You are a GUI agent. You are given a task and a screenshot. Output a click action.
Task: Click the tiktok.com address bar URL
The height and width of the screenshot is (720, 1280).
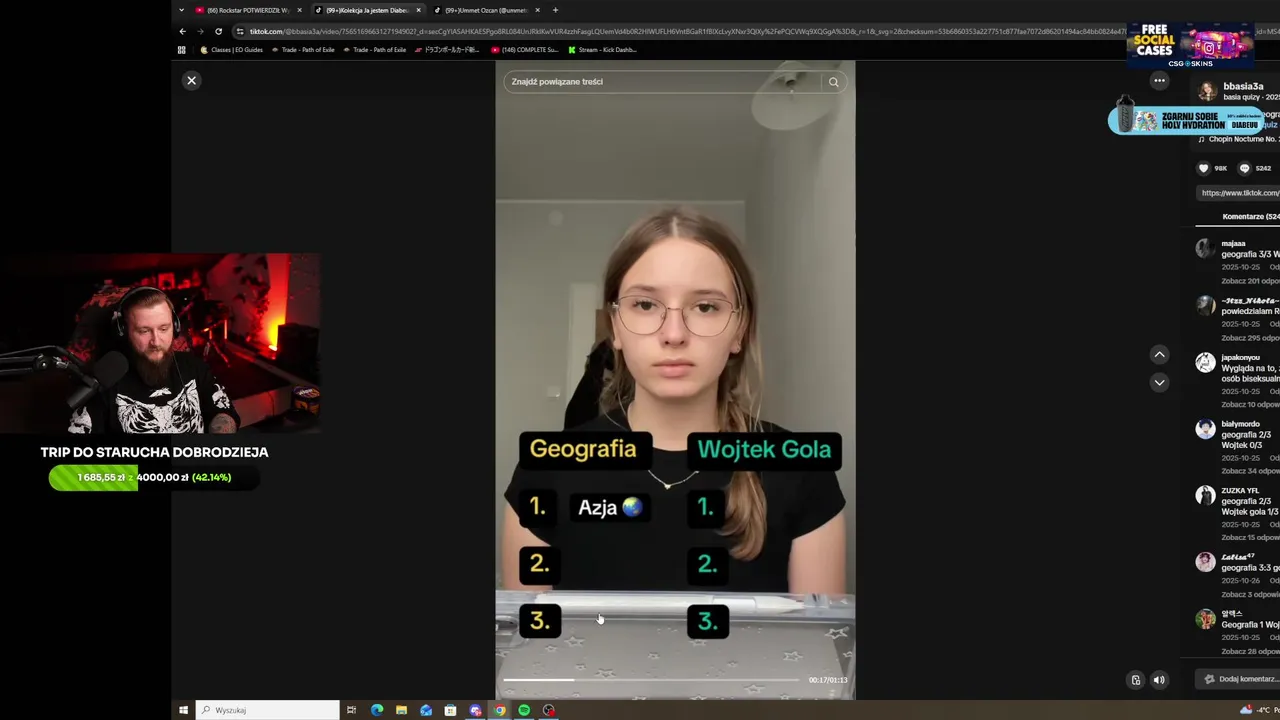click(688, 31)
